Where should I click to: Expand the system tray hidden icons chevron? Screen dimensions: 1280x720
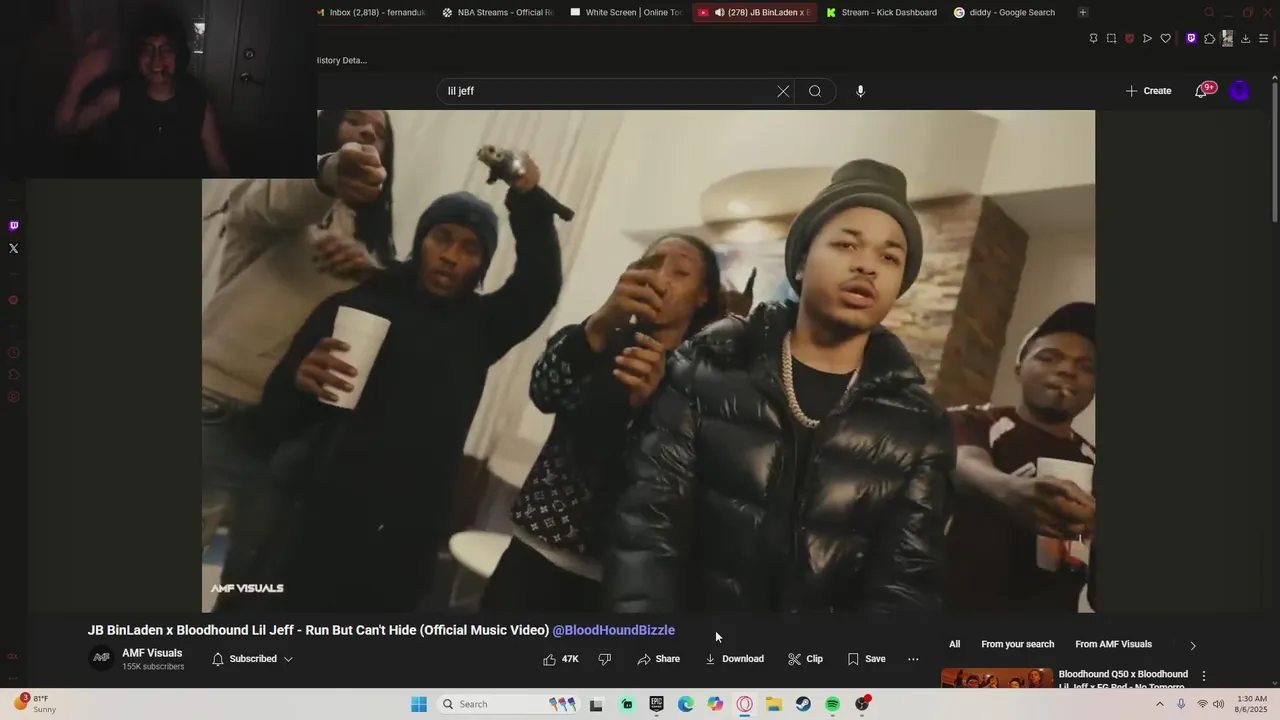coord(1160,704)
